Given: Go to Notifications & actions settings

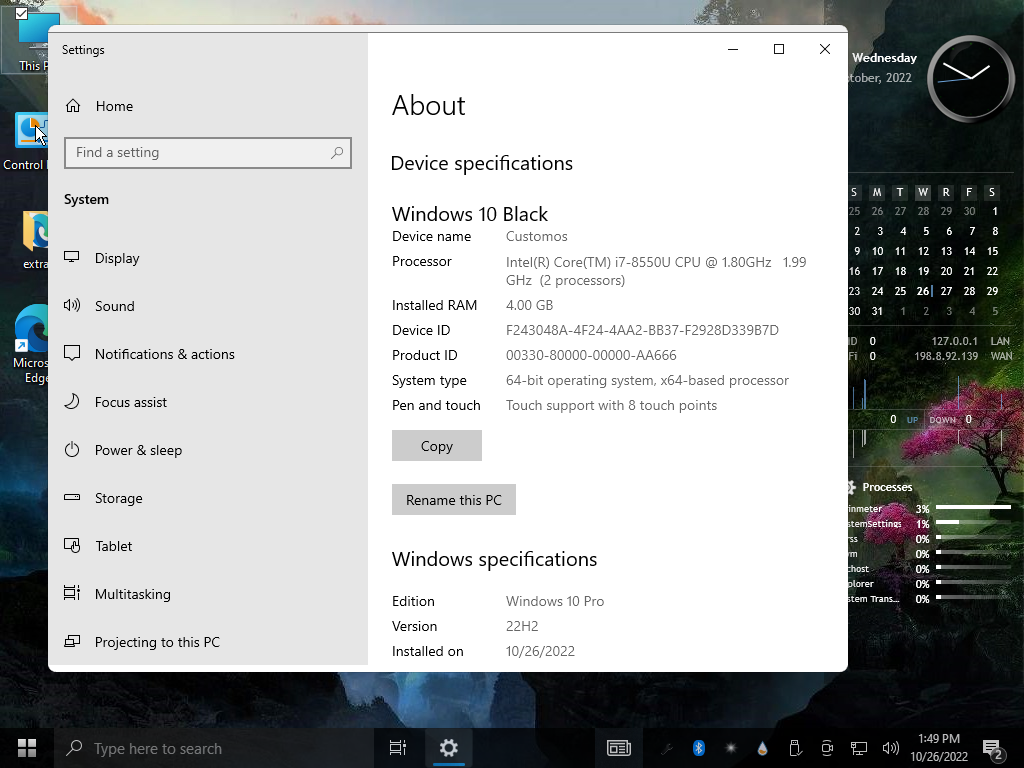Looking at the screenshot, I should pyautogui.click(x=164, y=354).
